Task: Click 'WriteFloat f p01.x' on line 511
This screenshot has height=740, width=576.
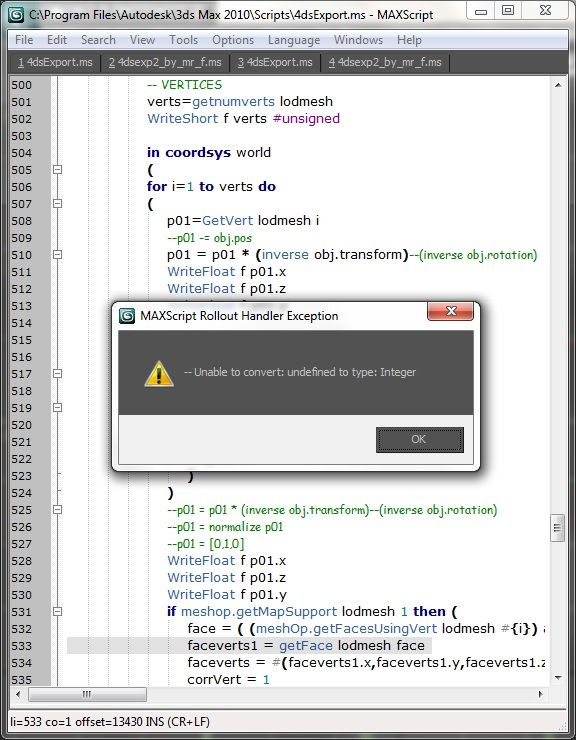Action: pyautogui.click(x=227, y=271)
